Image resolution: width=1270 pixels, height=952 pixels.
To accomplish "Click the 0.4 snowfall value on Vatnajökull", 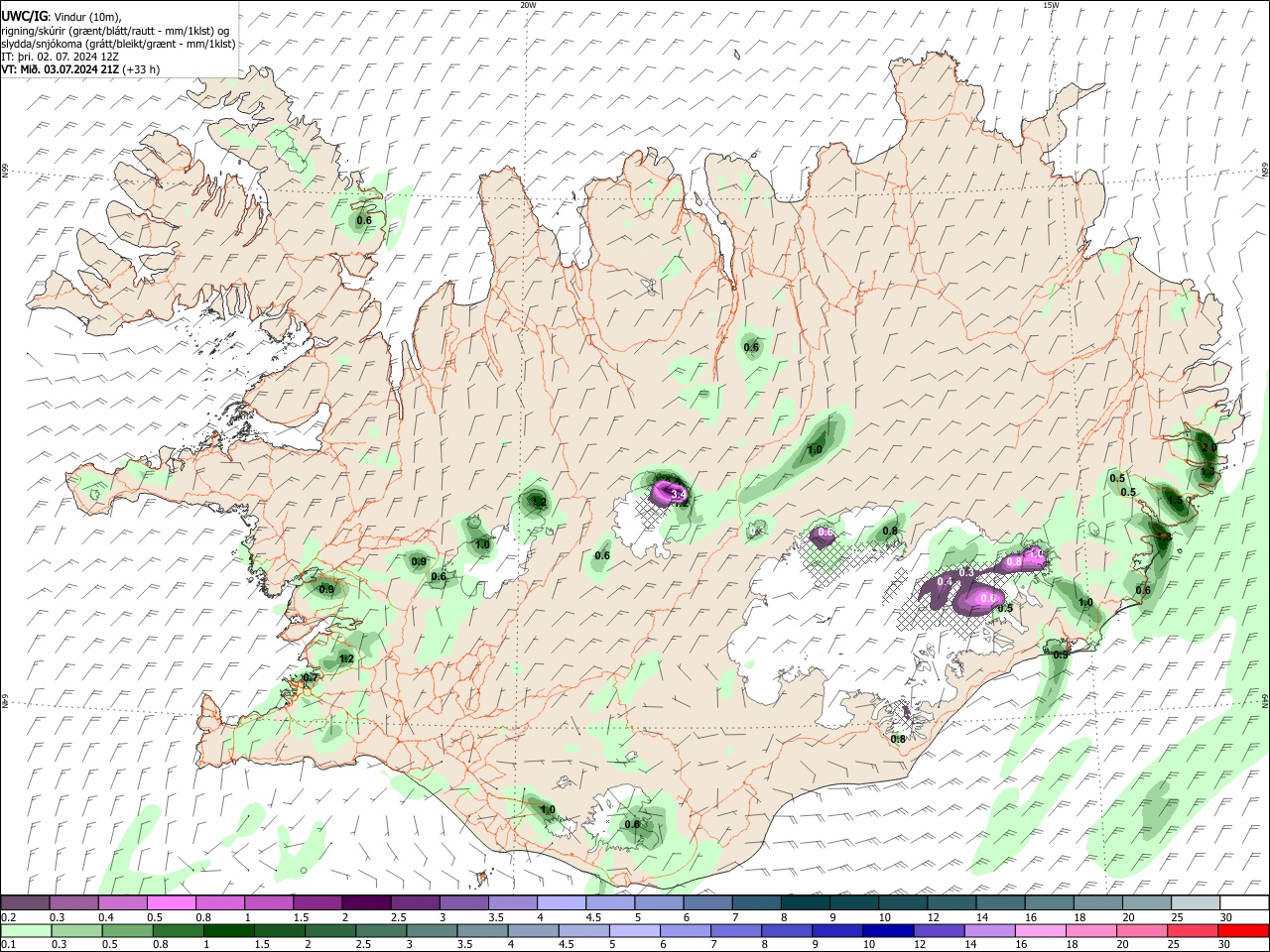I will 945,581.
